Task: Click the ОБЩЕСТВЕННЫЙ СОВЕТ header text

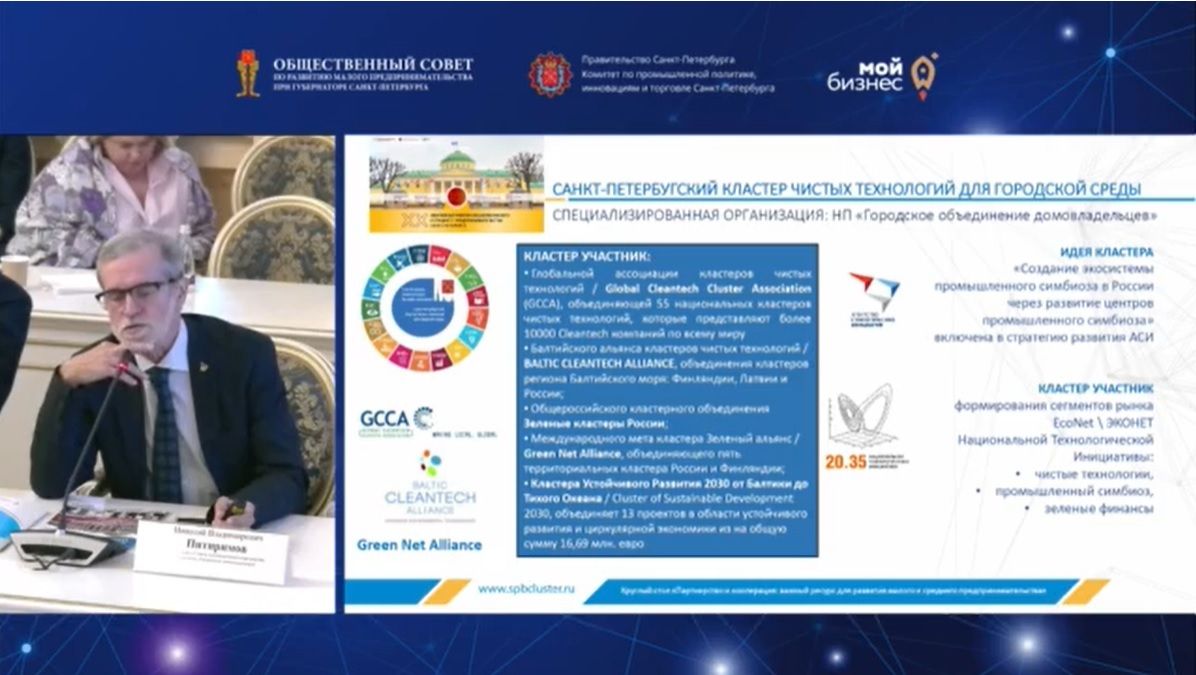Action: pos(373,65)
